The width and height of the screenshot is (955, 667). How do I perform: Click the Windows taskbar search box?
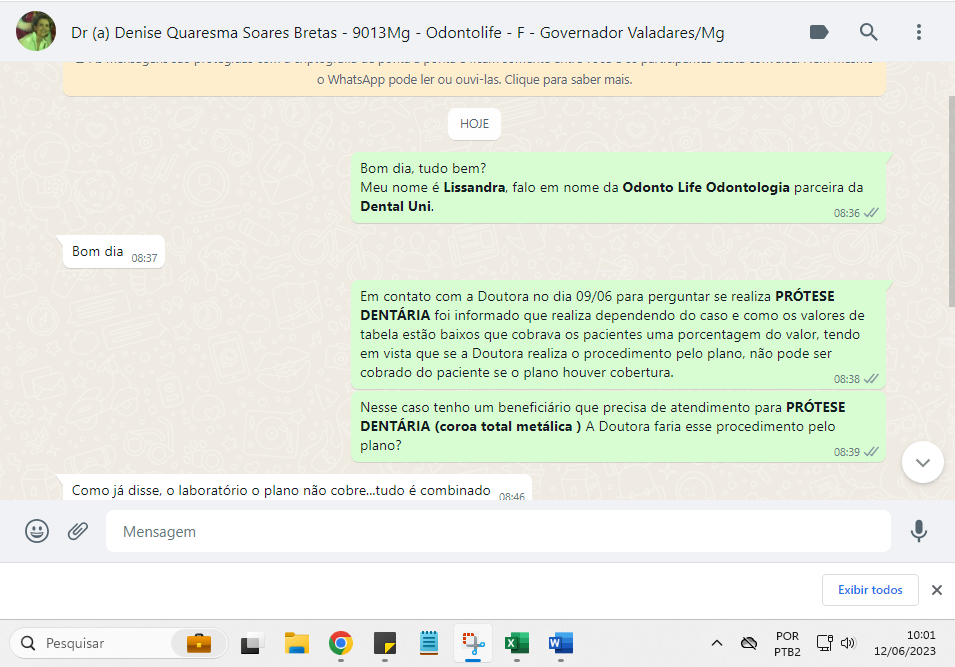pyautogui.click(x=119, y=643)
